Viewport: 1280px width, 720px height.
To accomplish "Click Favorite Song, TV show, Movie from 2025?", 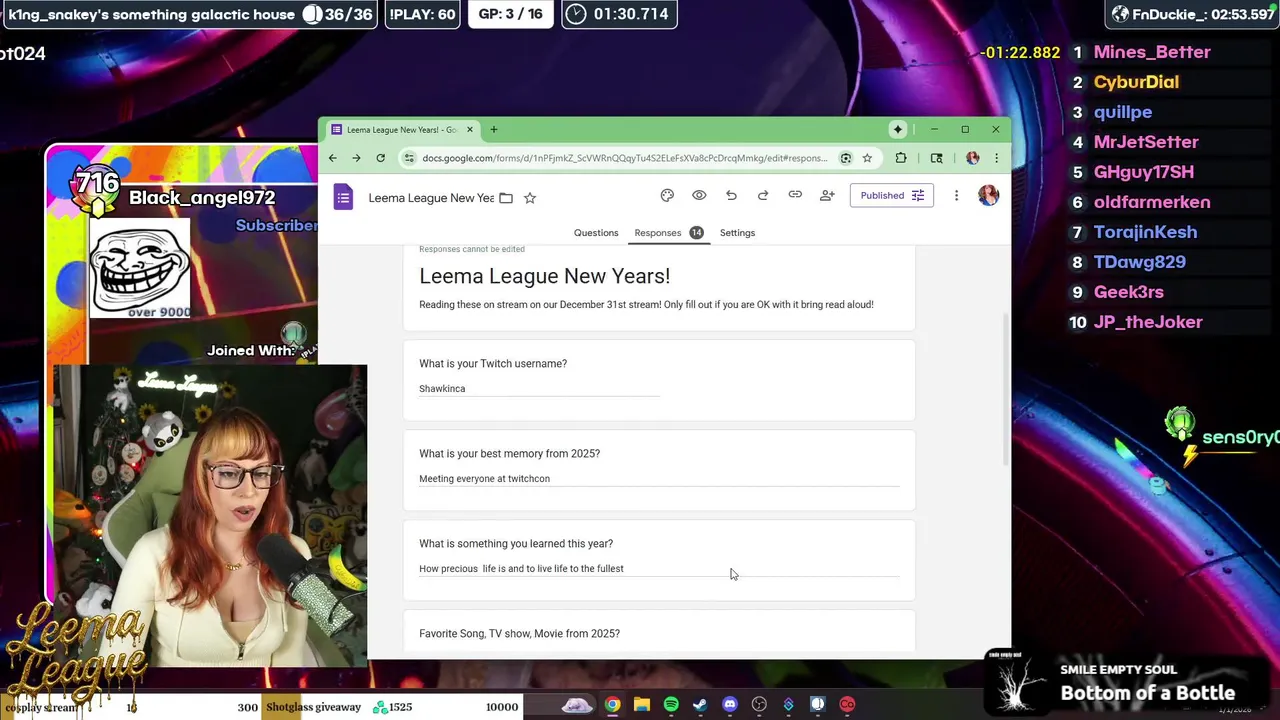I will coord(519,633).
